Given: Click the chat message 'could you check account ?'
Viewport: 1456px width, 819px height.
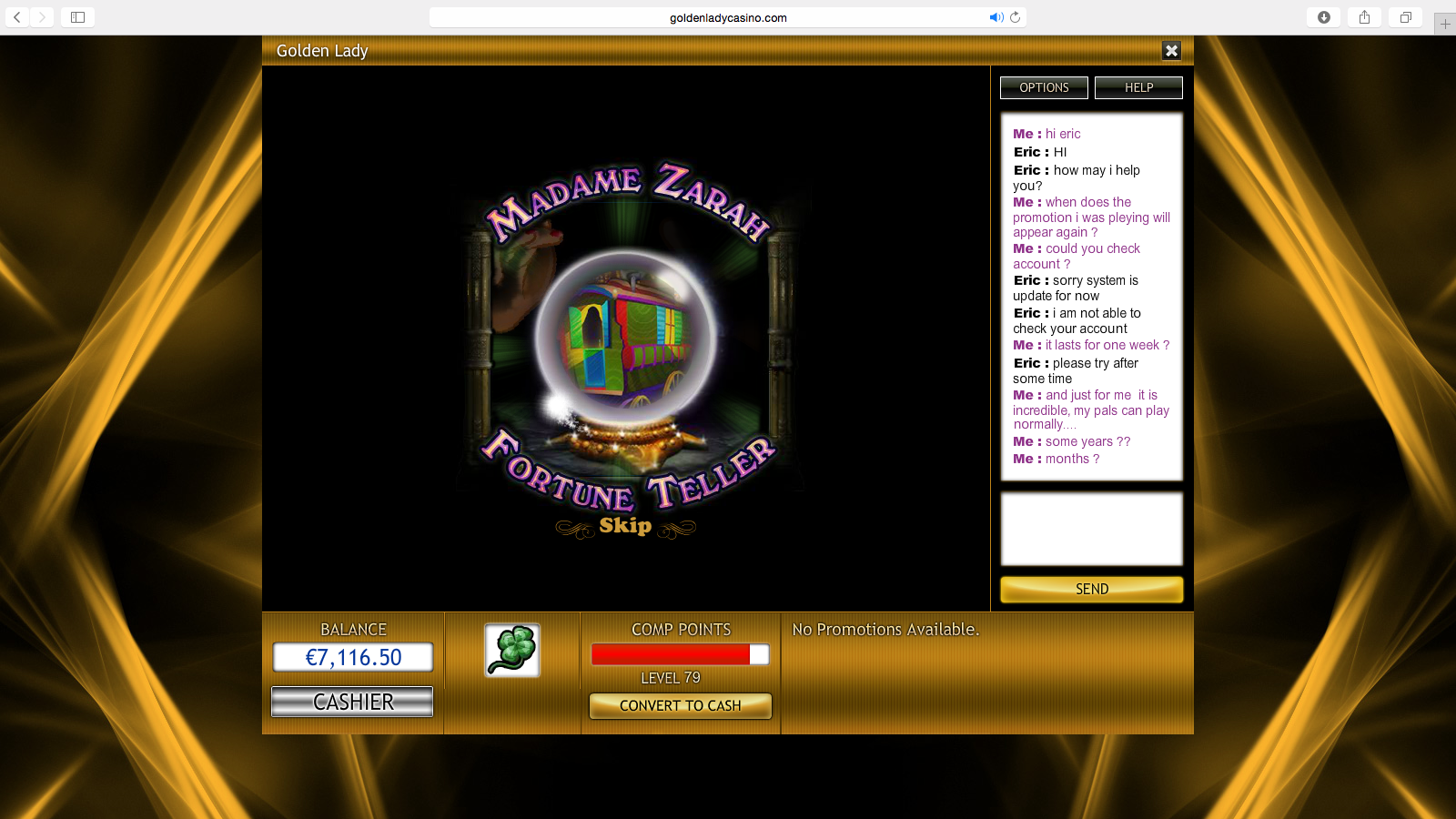Looking at the screenshot, I should click(1077, 256).
